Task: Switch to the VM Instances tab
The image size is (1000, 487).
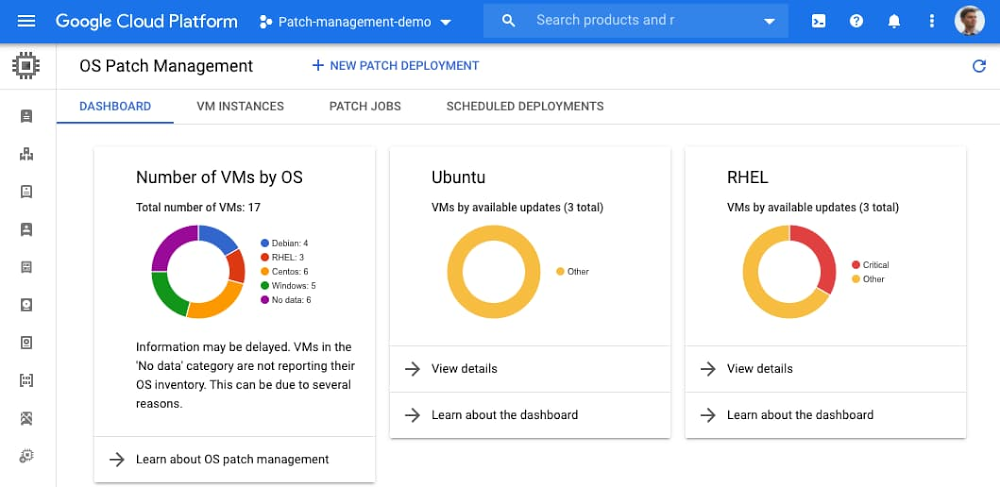Action: pos(240,106)
